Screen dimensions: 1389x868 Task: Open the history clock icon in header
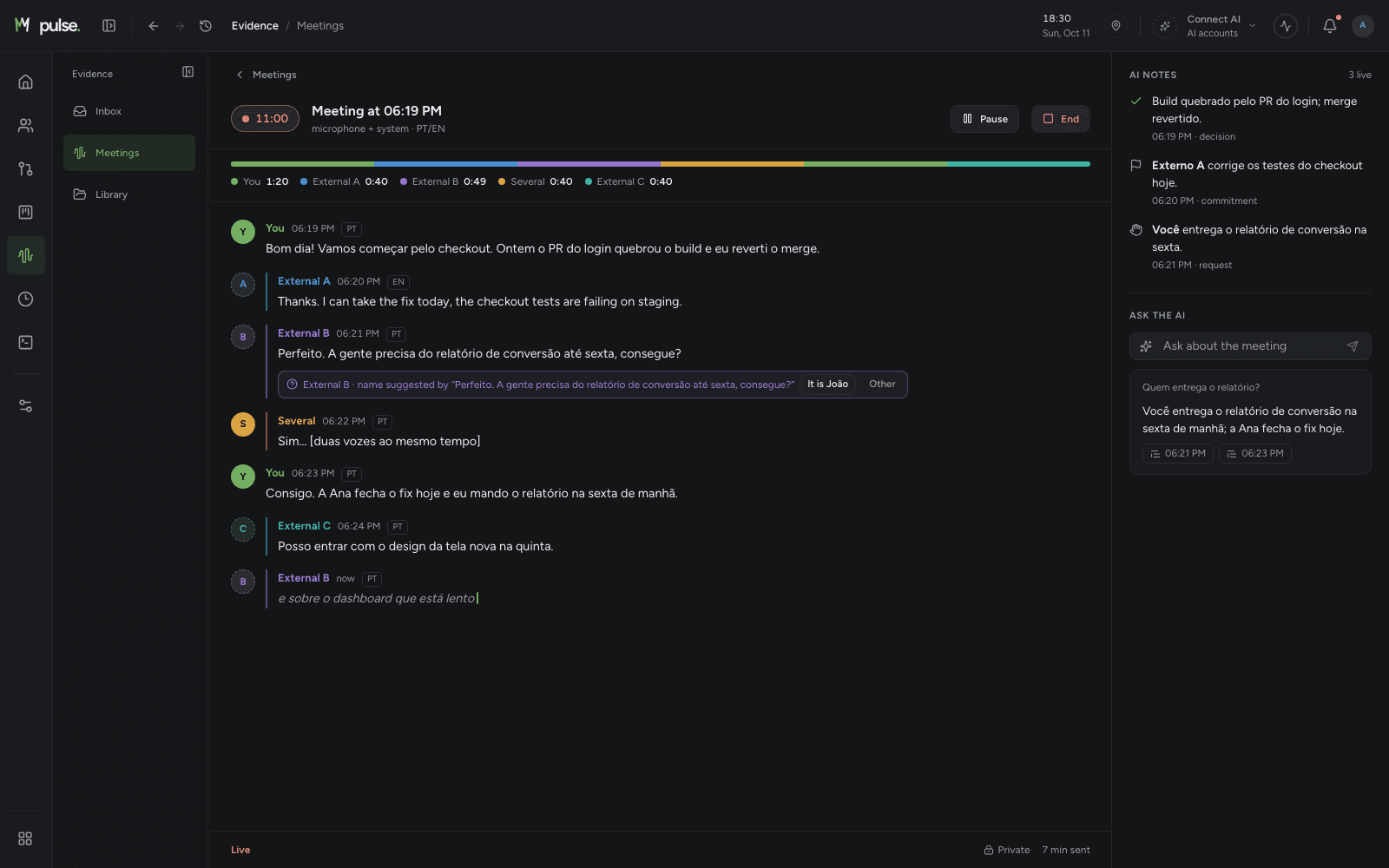coord(206,26)
